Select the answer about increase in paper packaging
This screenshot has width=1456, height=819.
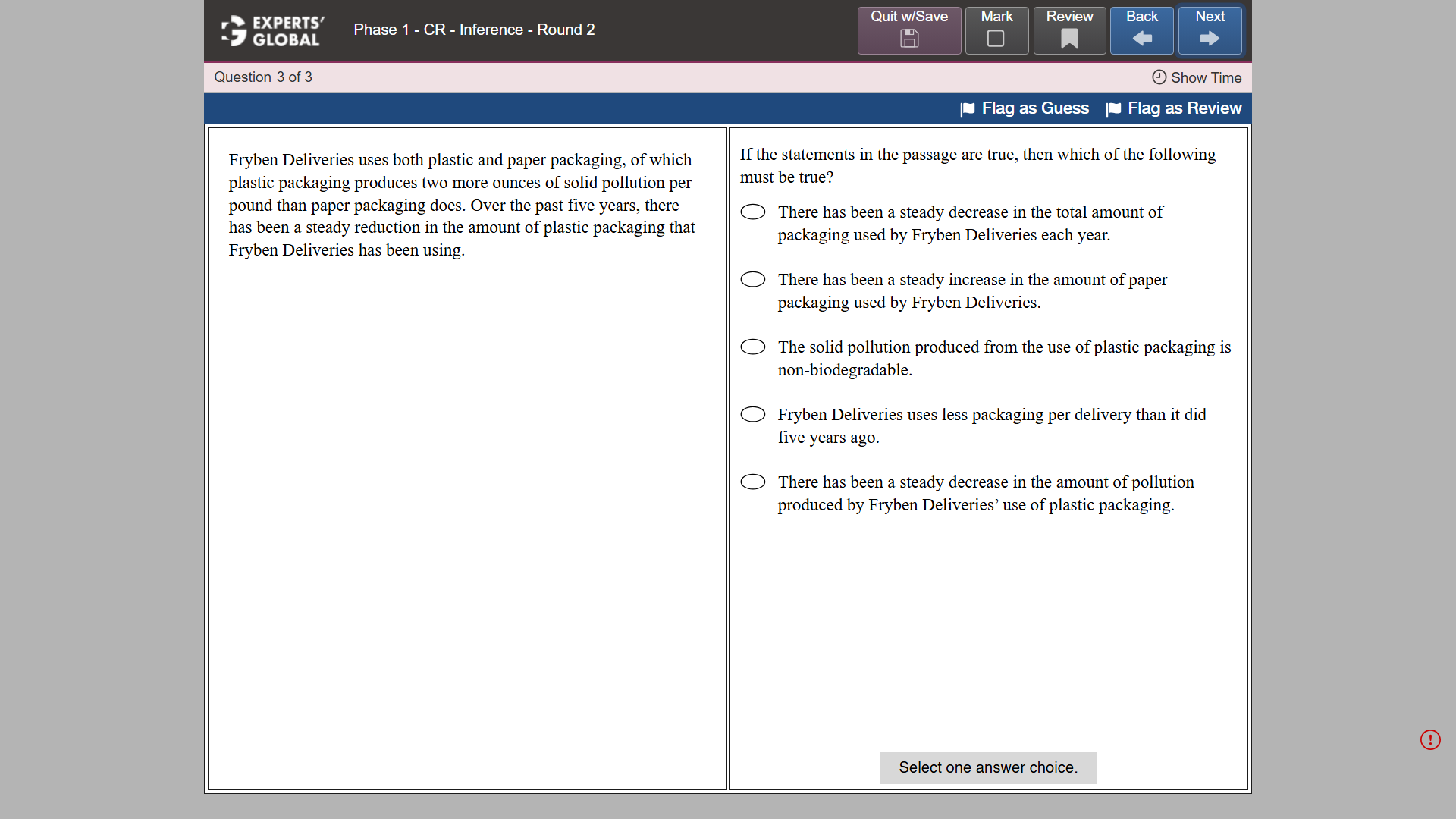coord(753,279)
